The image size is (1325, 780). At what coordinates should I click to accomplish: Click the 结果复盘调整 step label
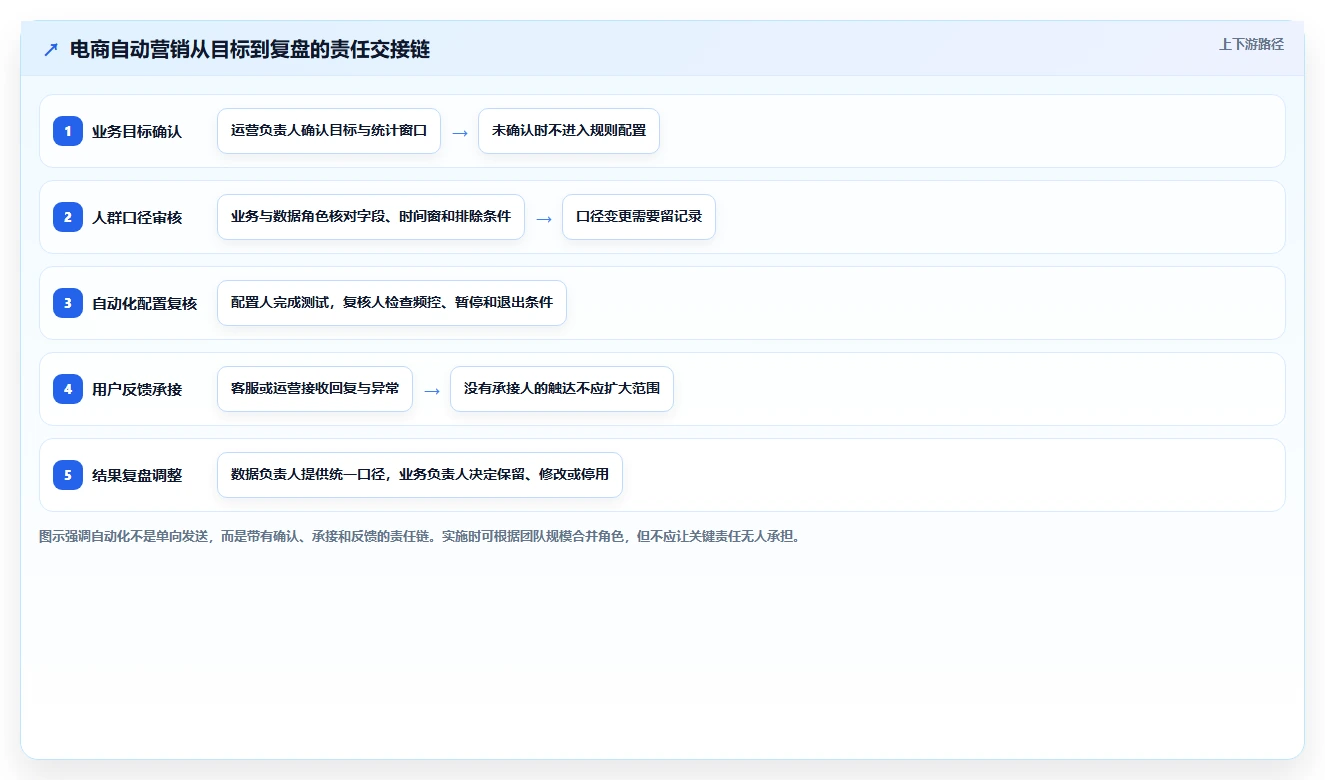pos(137,475)
